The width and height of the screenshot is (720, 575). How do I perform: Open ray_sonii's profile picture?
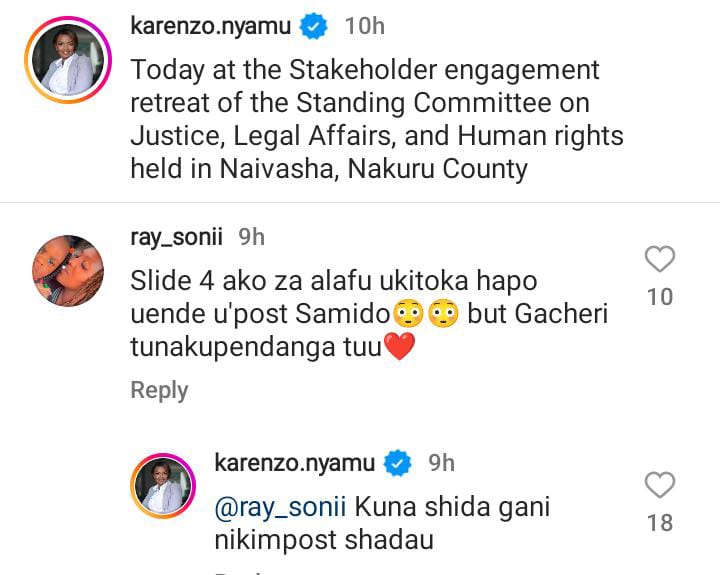(x=68, y=271)
